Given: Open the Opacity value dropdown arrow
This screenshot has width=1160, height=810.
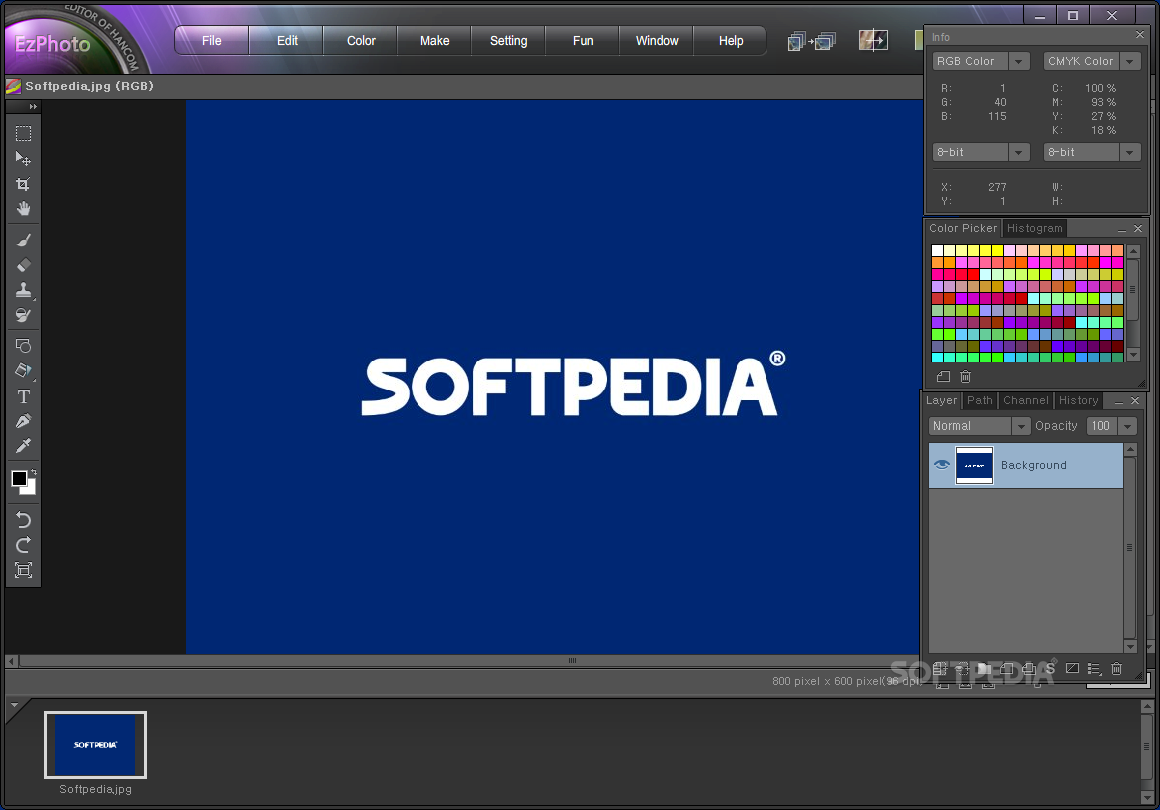Looking at the screenshot, I should 1127,426.
